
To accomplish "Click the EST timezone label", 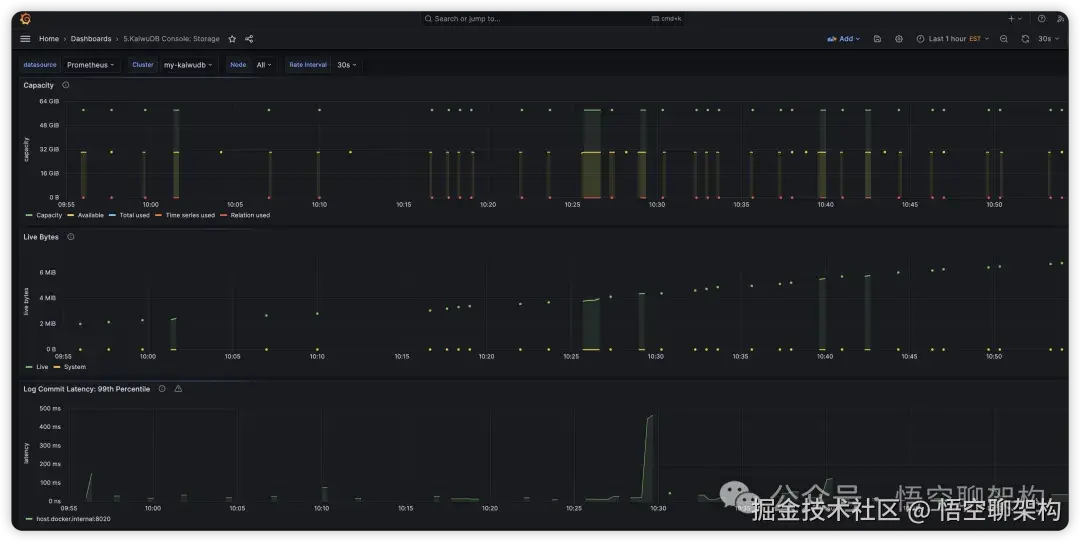I will (x=975, y=39).
